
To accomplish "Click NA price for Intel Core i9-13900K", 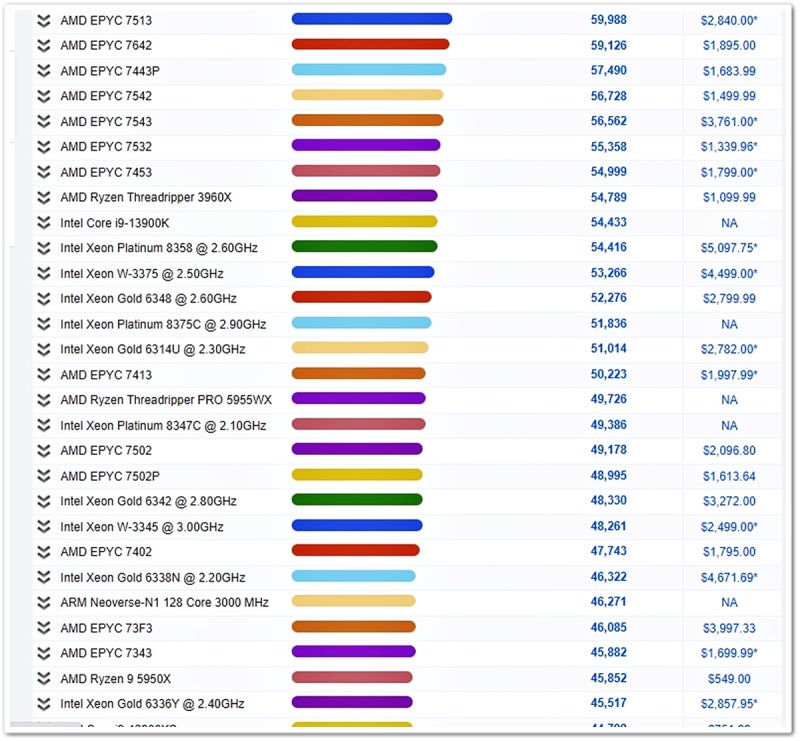I will pos(729,223).
